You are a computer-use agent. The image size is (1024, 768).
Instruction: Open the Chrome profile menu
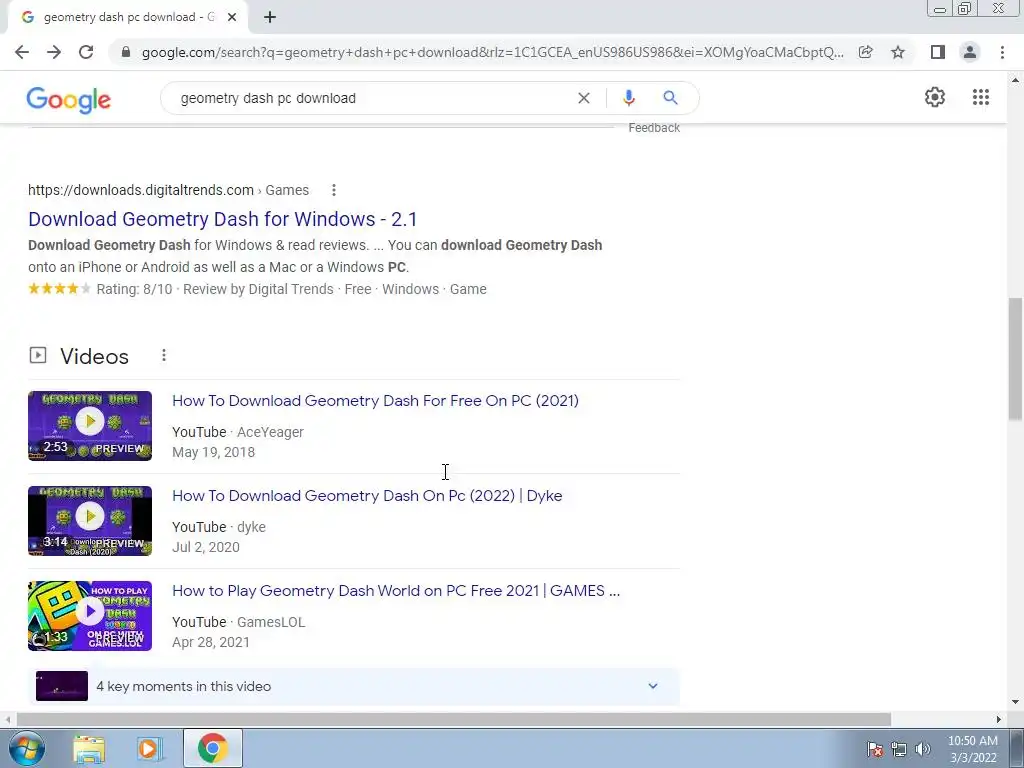click(x=970, y=52)
